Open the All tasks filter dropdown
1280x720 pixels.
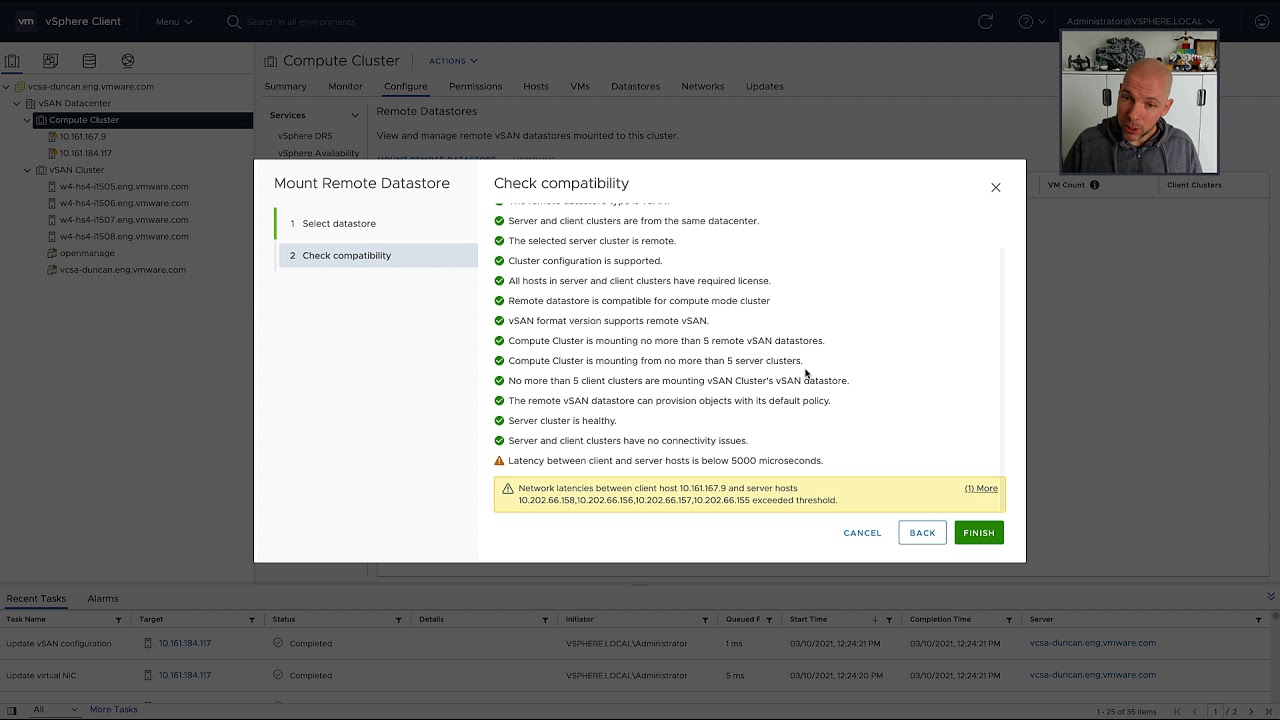[55, 710]
